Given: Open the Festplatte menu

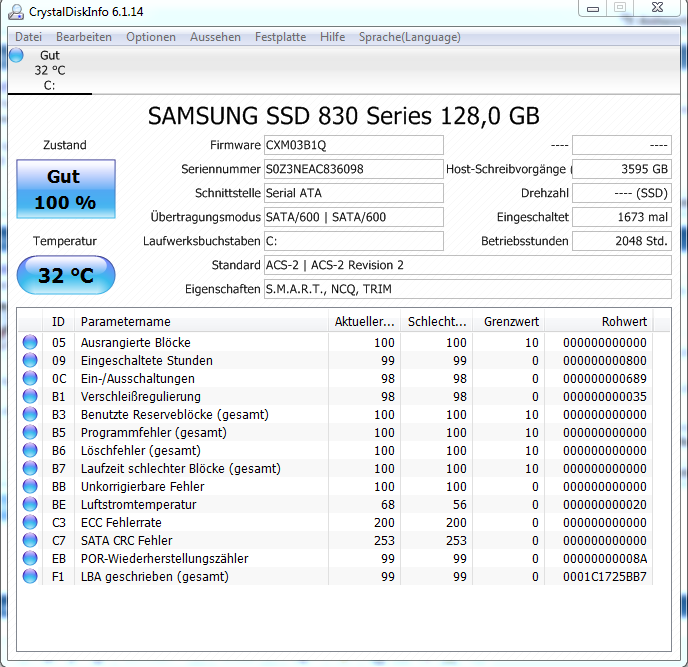Looking at the screenshot, I should (x=280, y=37).
